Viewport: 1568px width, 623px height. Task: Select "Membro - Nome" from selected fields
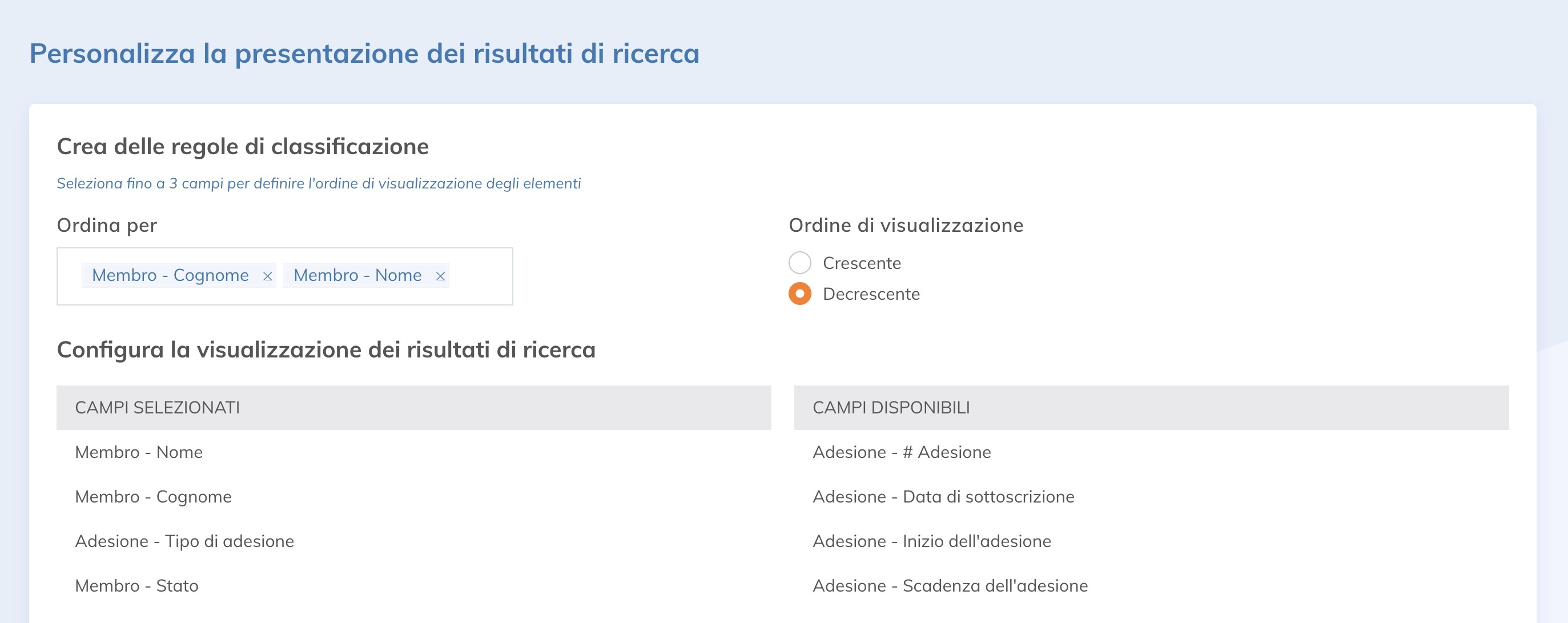coord(139,452)
